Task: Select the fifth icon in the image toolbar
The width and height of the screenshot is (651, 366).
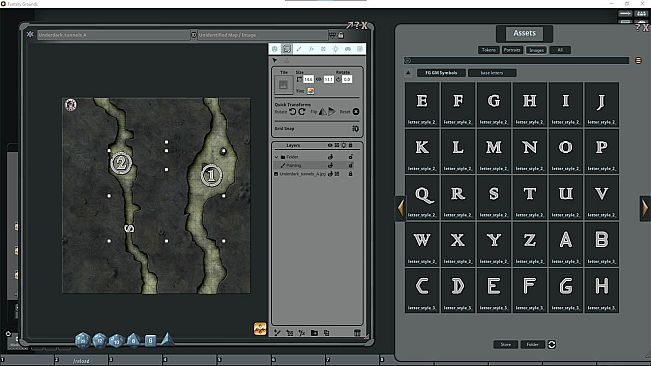Action: 323,49
